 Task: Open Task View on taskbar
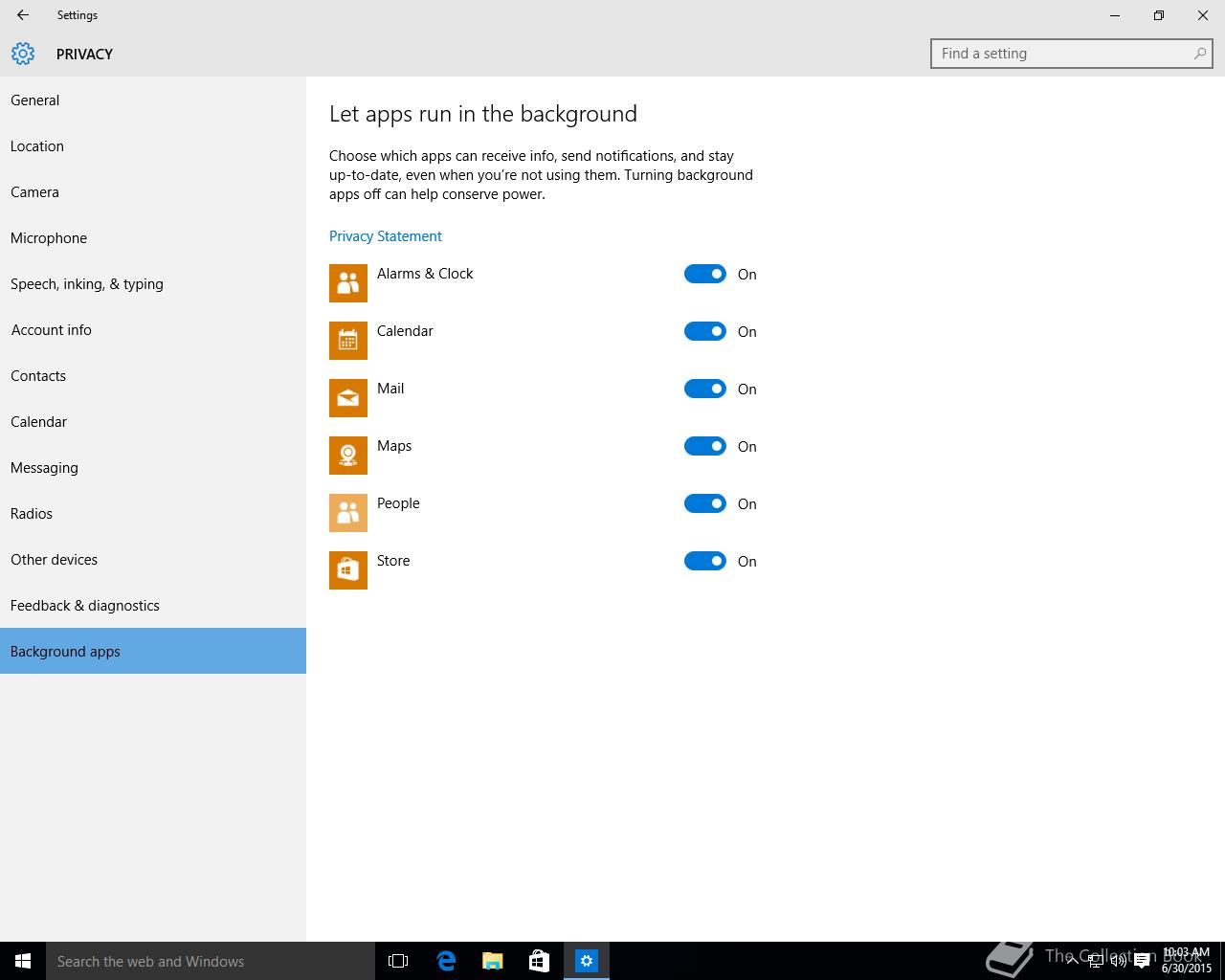[x=398, y=961]
